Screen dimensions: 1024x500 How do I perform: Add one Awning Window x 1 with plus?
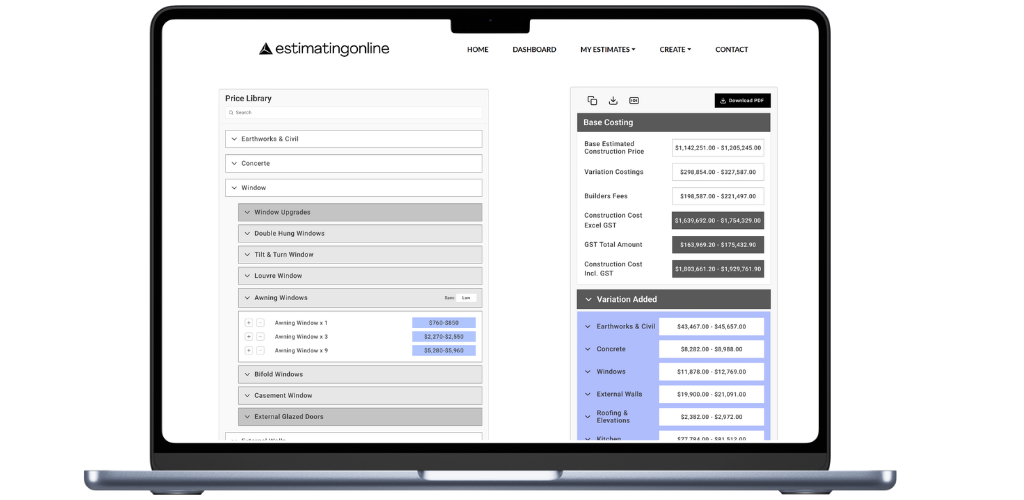(x=249, y=323)
